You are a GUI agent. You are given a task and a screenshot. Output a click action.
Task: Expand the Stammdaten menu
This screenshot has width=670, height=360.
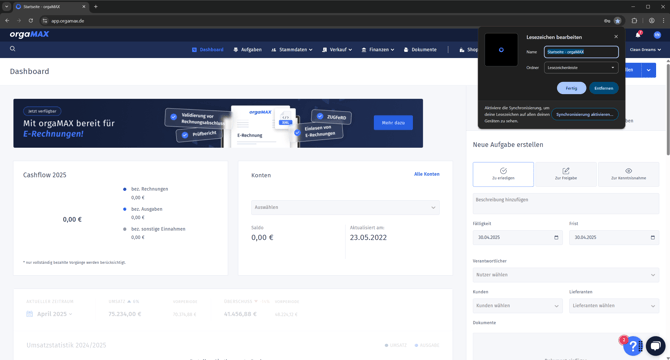292,50
